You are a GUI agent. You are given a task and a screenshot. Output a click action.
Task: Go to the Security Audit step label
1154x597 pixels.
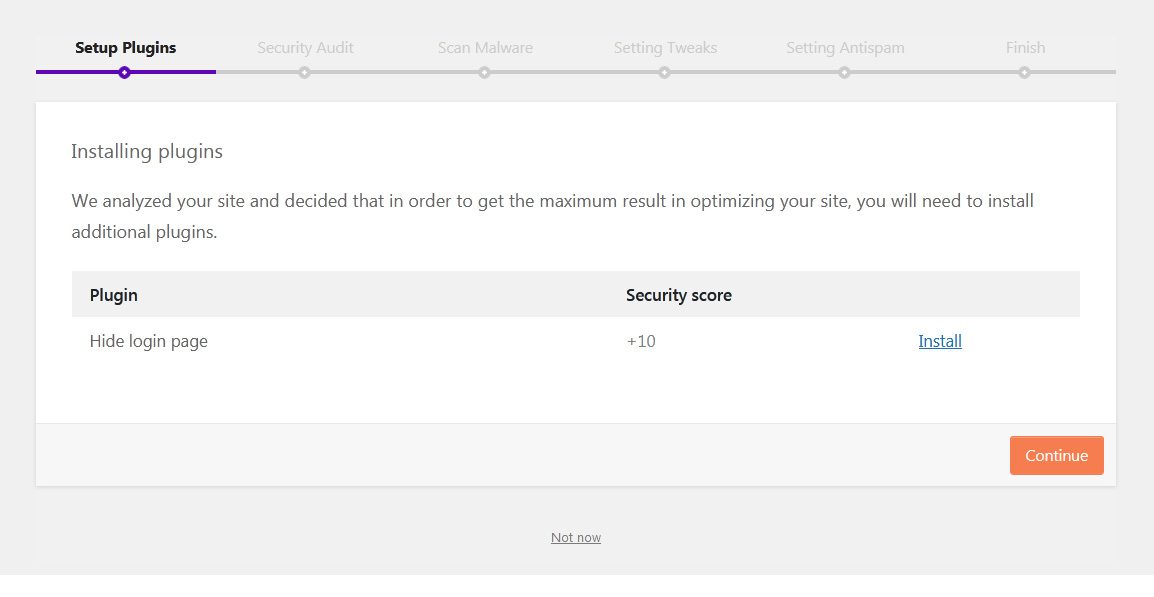point(305,48)
